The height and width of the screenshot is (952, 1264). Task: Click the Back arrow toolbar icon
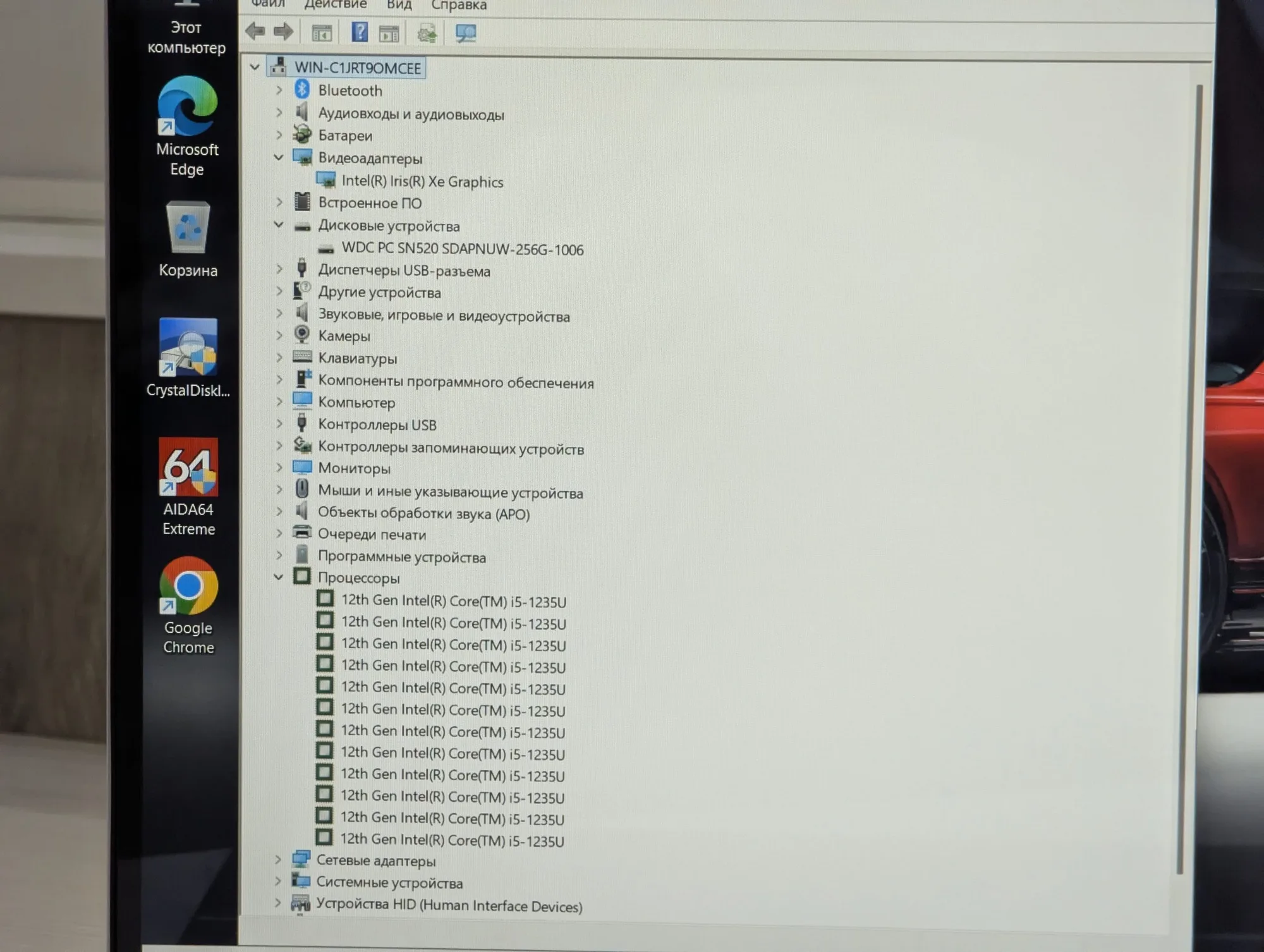[255, 32]
